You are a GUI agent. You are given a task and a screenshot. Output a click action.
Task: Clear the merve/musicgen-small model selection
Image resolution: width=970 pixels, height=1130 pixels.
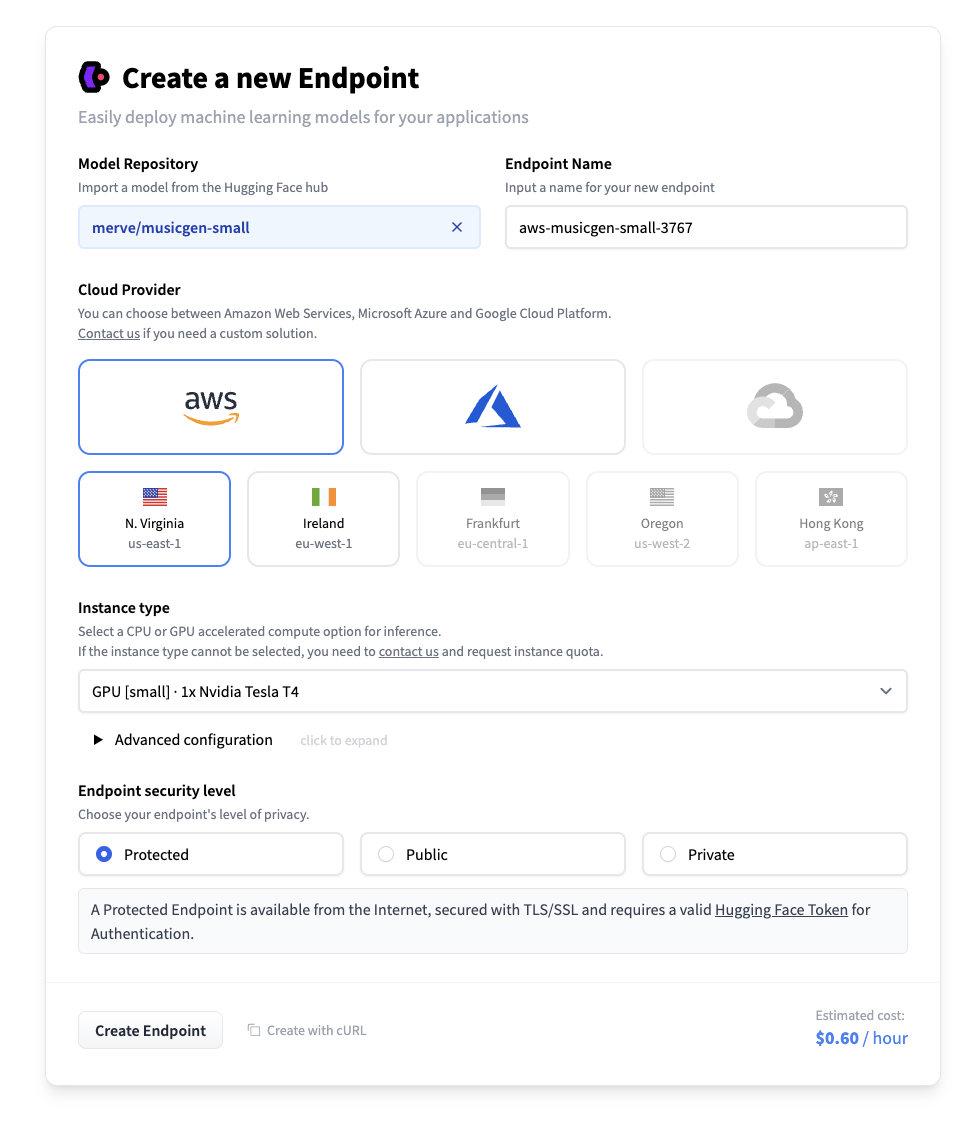[457, 227]
